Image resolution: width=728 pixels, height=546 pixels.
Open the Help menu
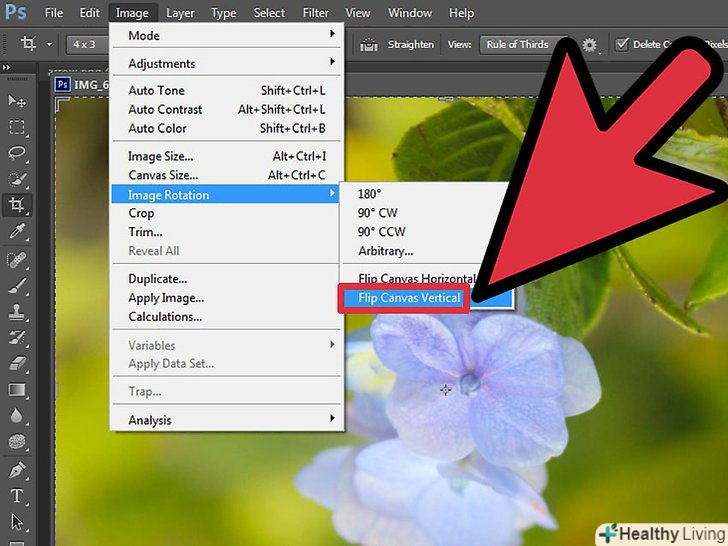[x=462, y=13]
